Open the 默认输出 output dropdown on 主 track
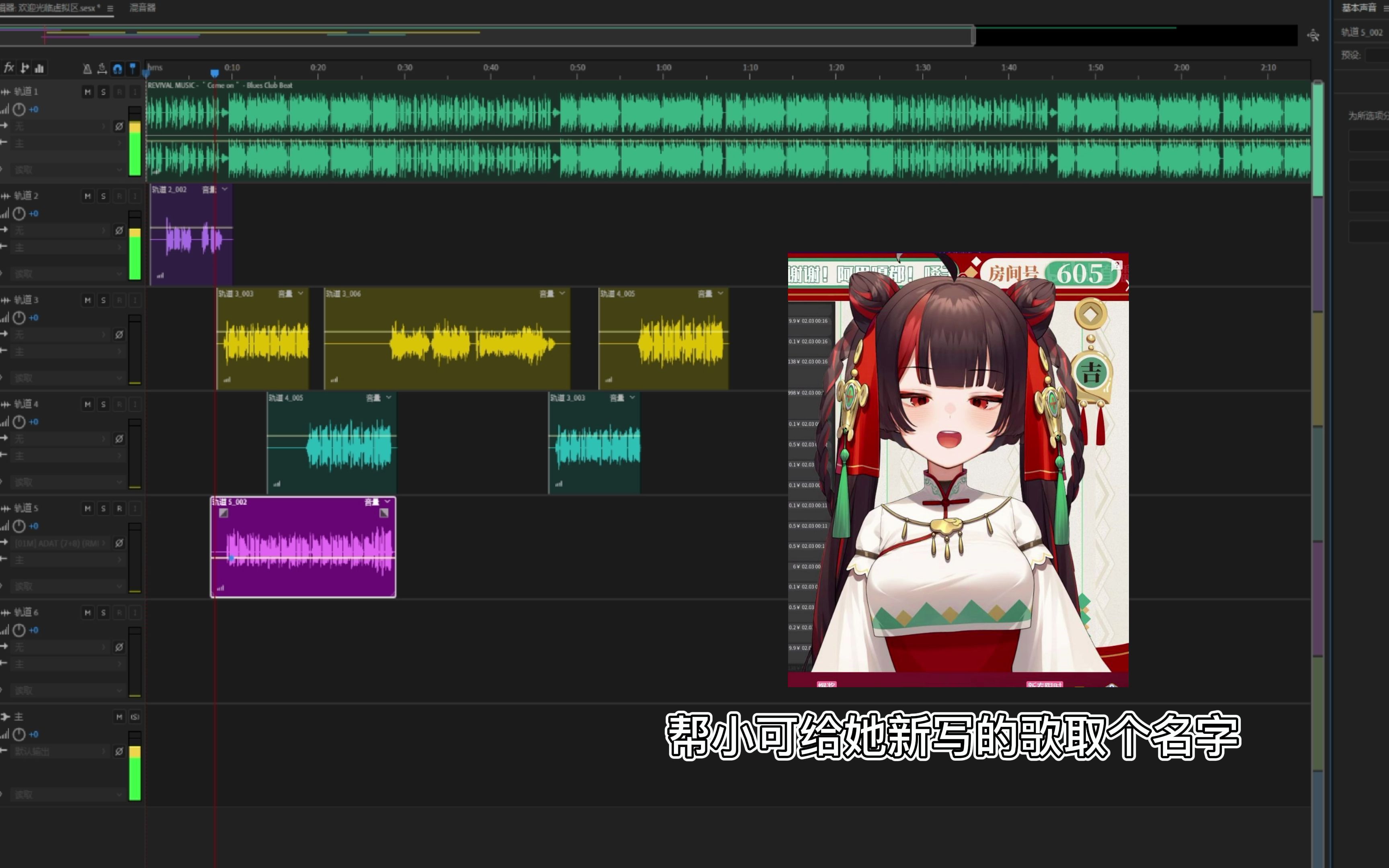 point(61,751)
